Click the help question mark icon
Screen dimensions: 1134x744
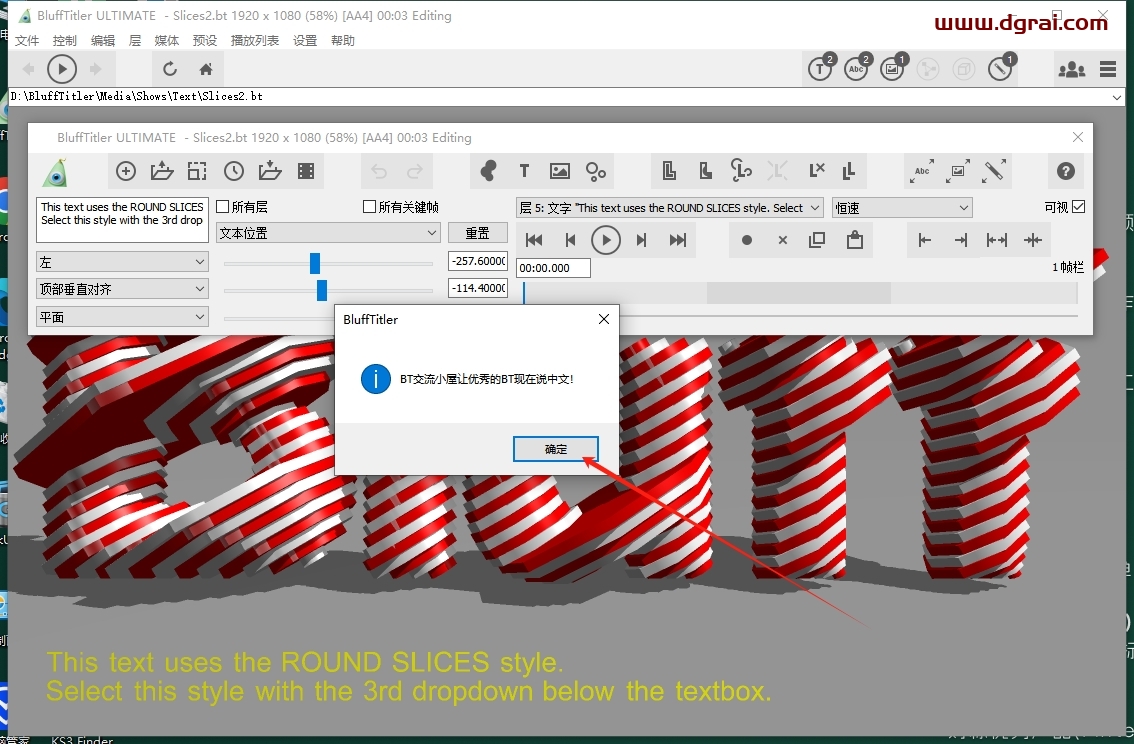[x=1065, y=171]
